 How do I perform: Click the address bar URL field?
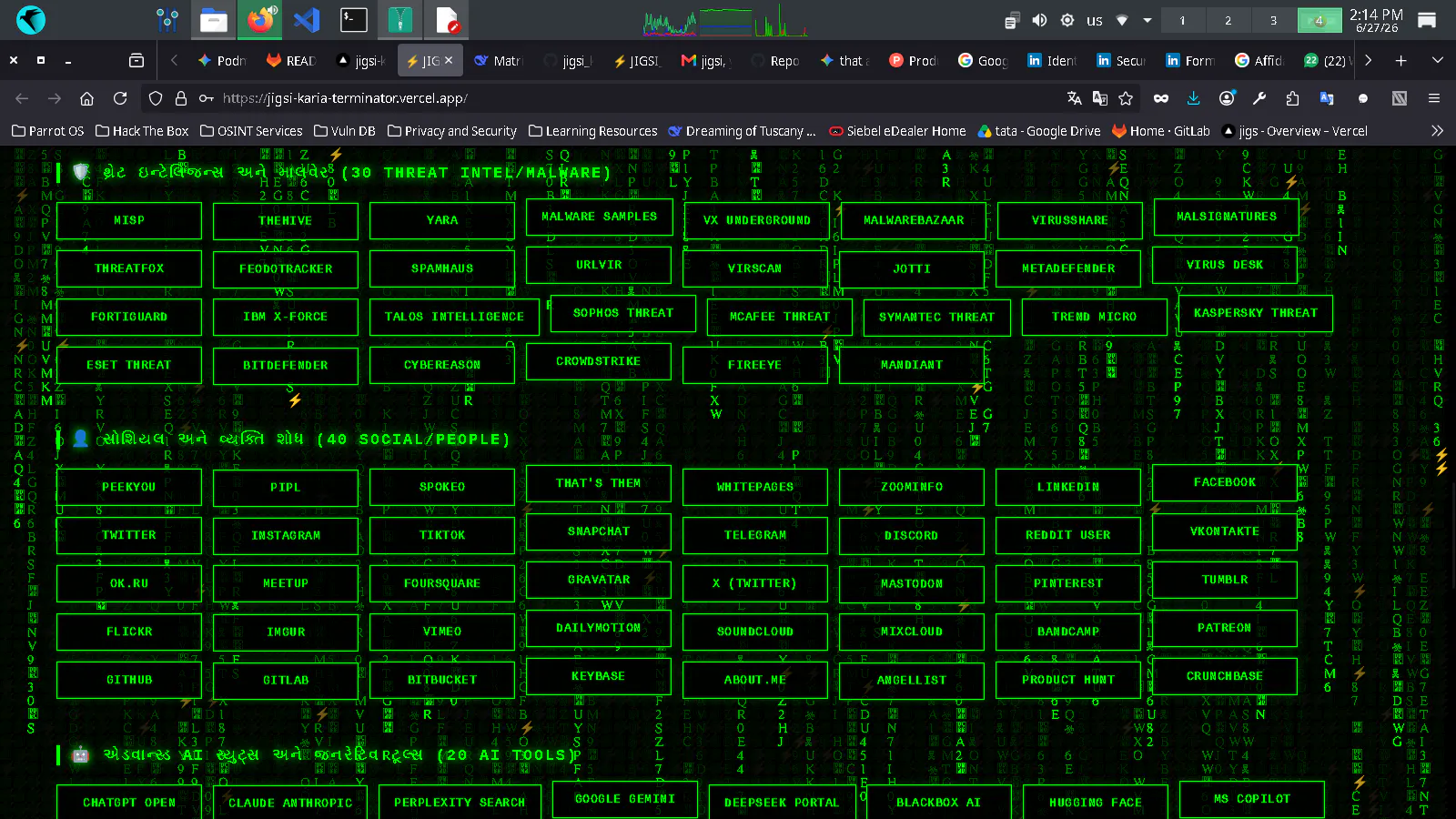click(x=637, y=98)
